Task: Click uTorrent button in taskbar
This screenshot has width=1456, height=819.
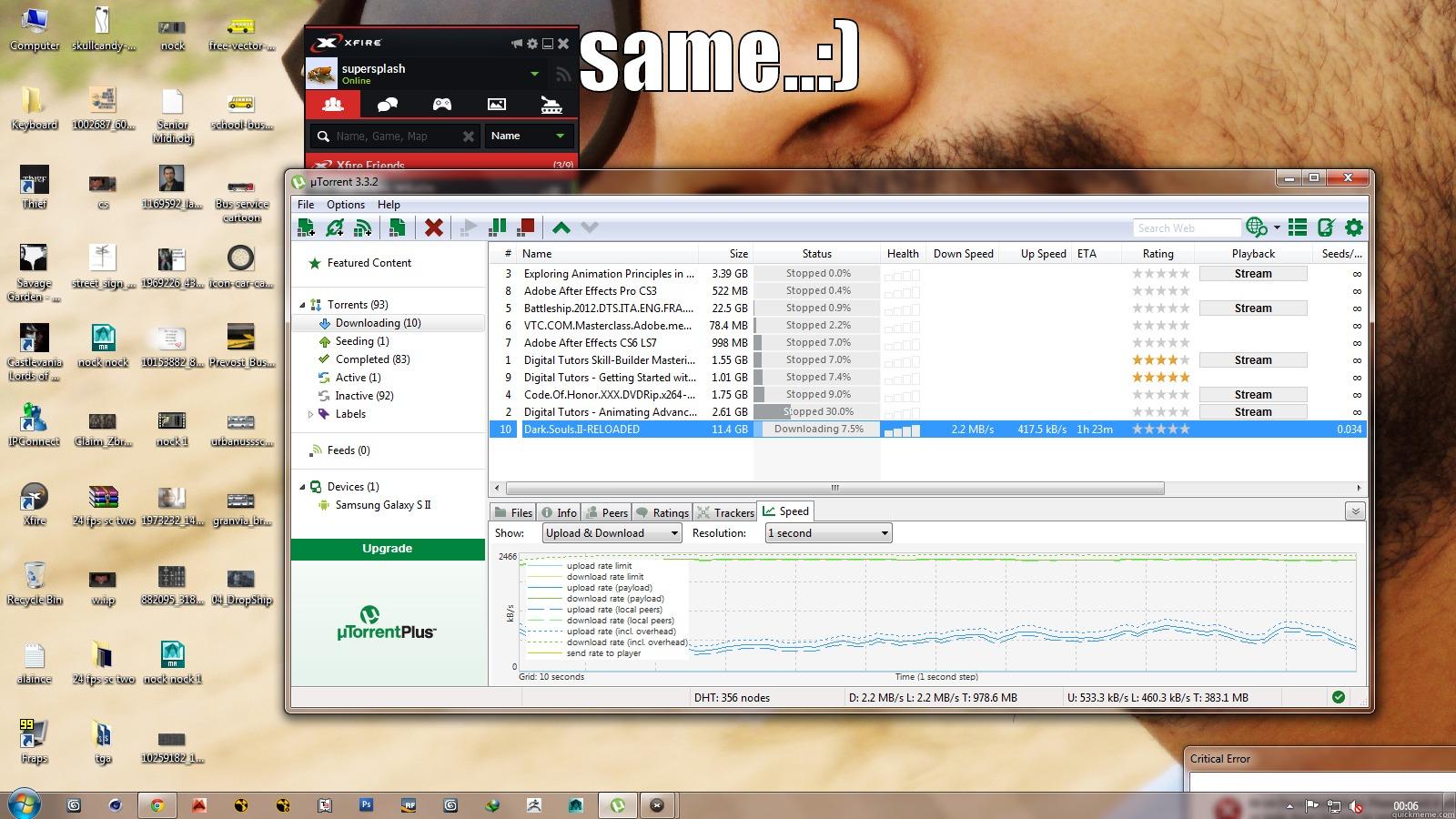Action: point(617,804)
